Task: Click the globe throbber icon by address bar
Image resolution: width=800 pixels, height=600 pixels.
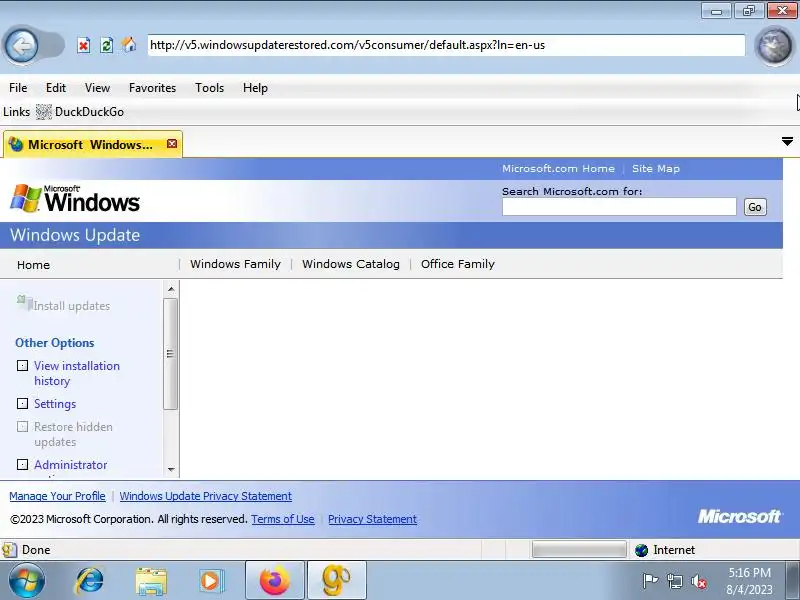Action: pos(774,46)
